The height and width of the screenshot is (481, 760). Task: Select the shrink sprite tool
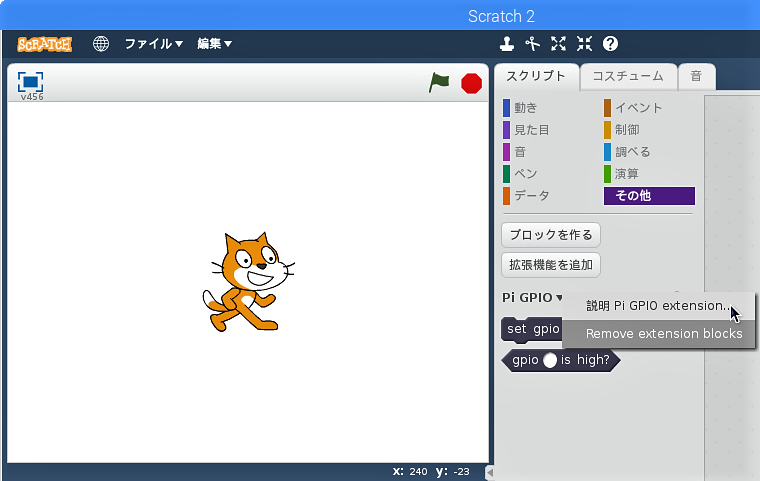click(584, 44)
